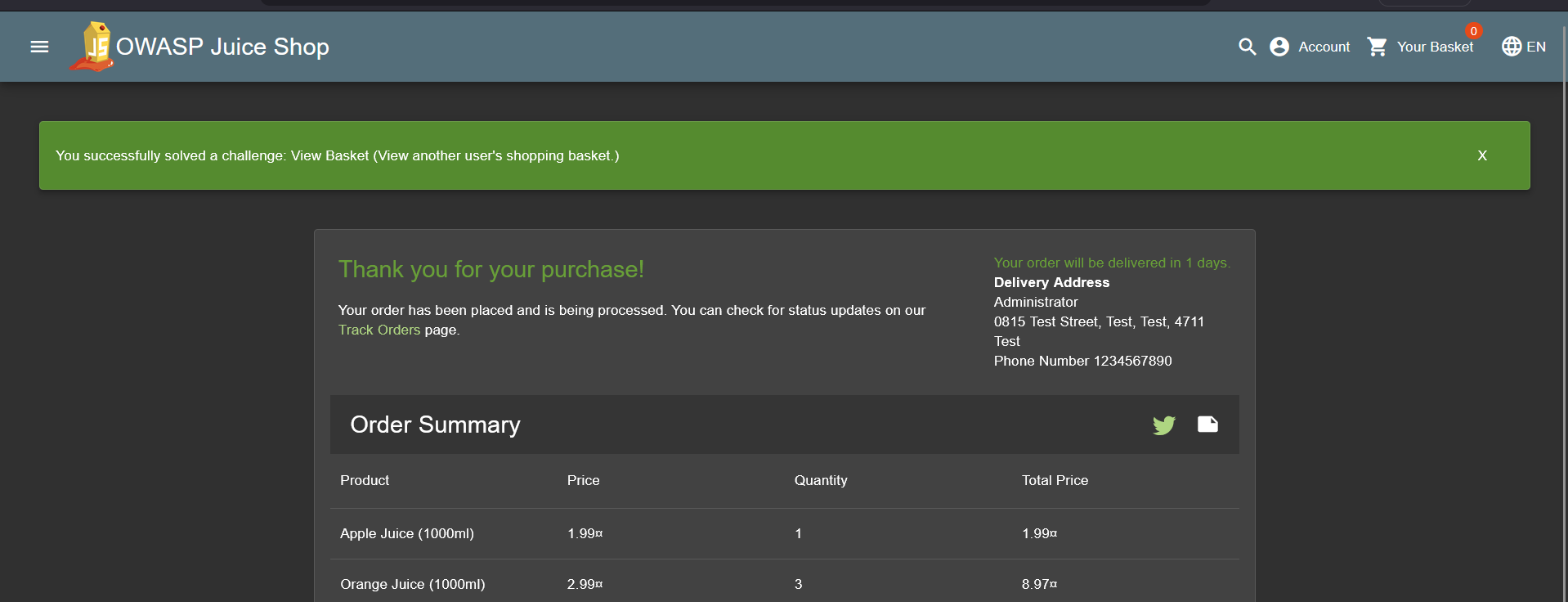This screenshot has height=602, width=1568.
Task: Dismiss the solved challenge notification
Action: 1481,155
